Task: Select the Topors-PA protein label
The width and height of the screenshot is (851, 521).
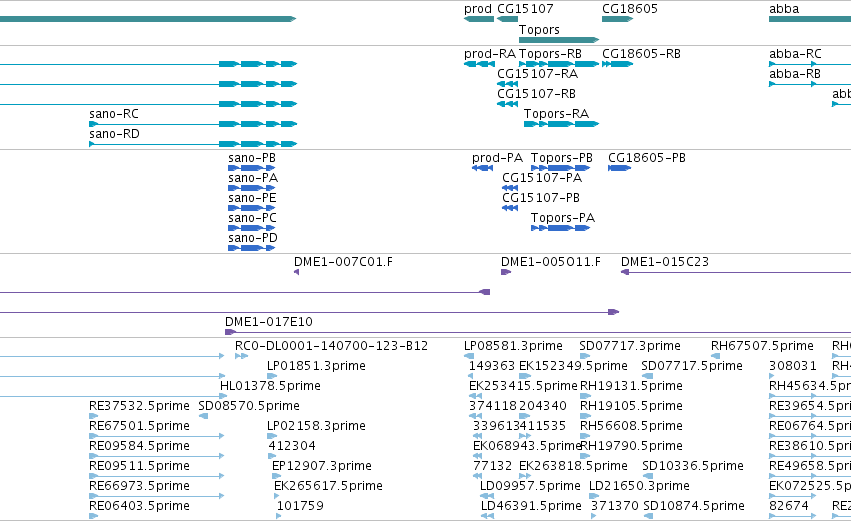Action: click(563, 219)
